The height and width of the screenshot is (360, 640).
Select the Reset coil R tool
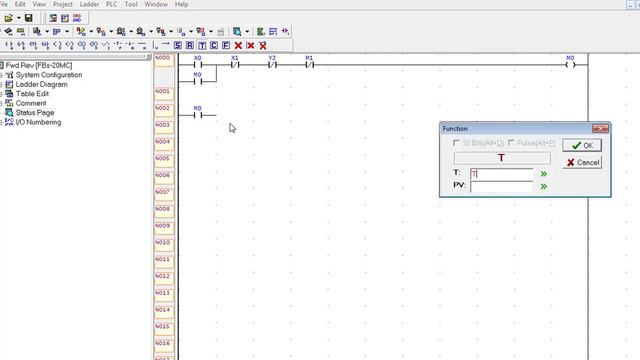(190, 45)
